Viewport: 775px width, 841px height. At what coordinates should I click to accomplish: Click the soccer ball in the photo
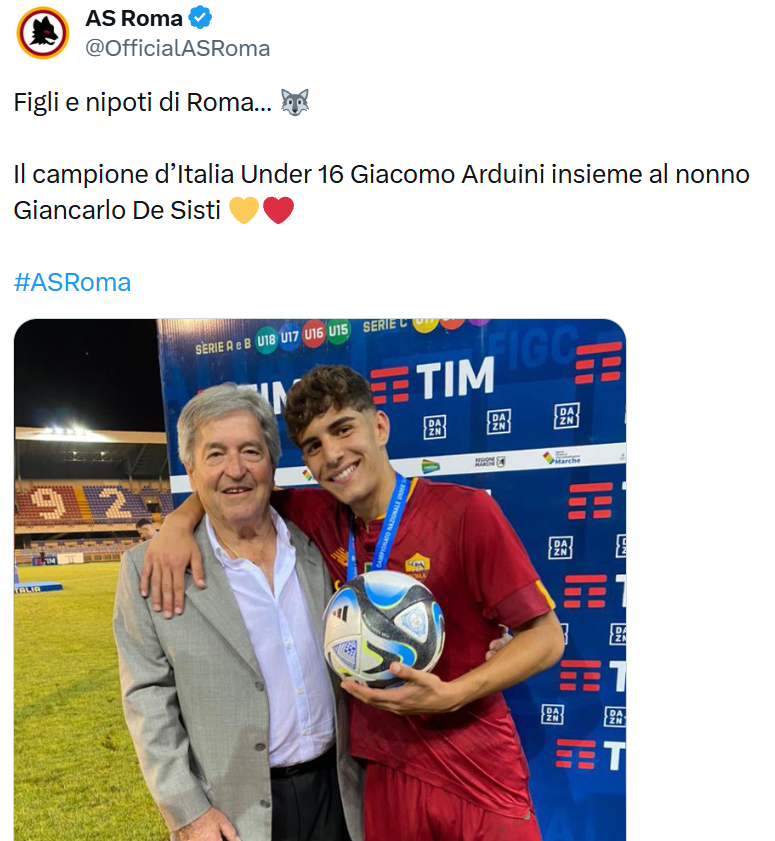[x=383, y=628]
